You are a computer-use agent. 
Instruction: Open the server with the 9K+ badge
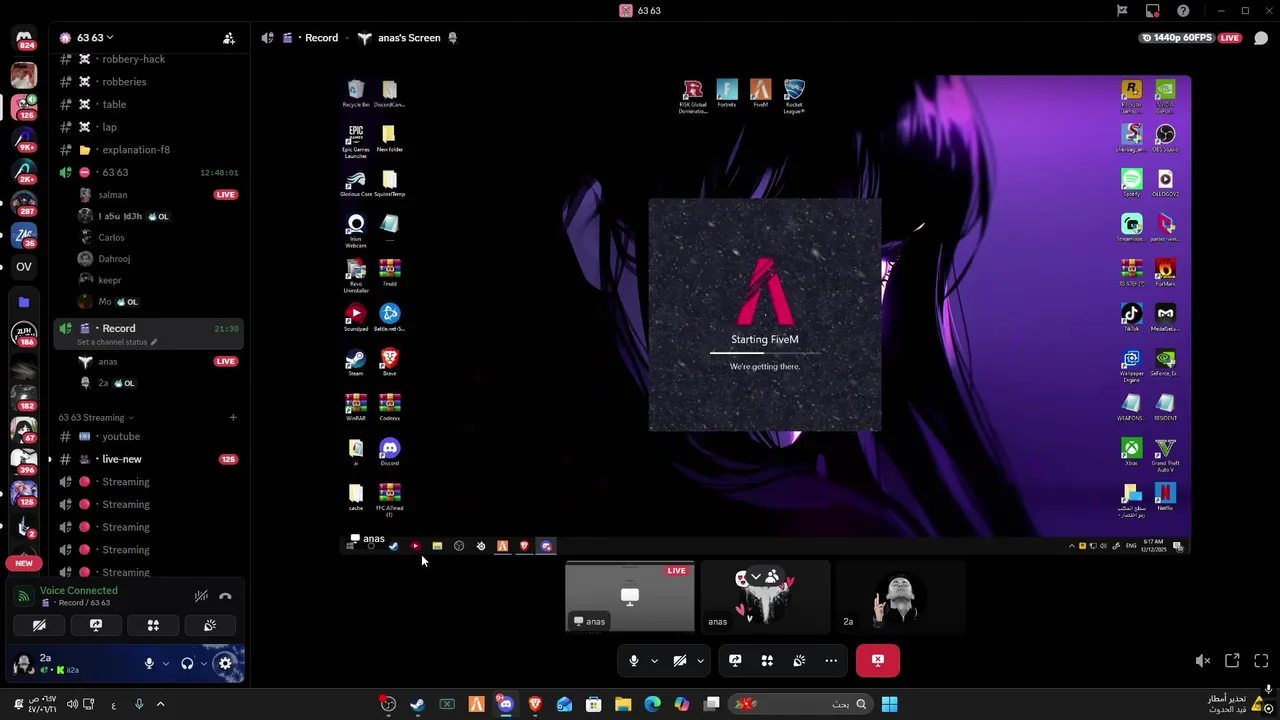click(x=24, y=138)
